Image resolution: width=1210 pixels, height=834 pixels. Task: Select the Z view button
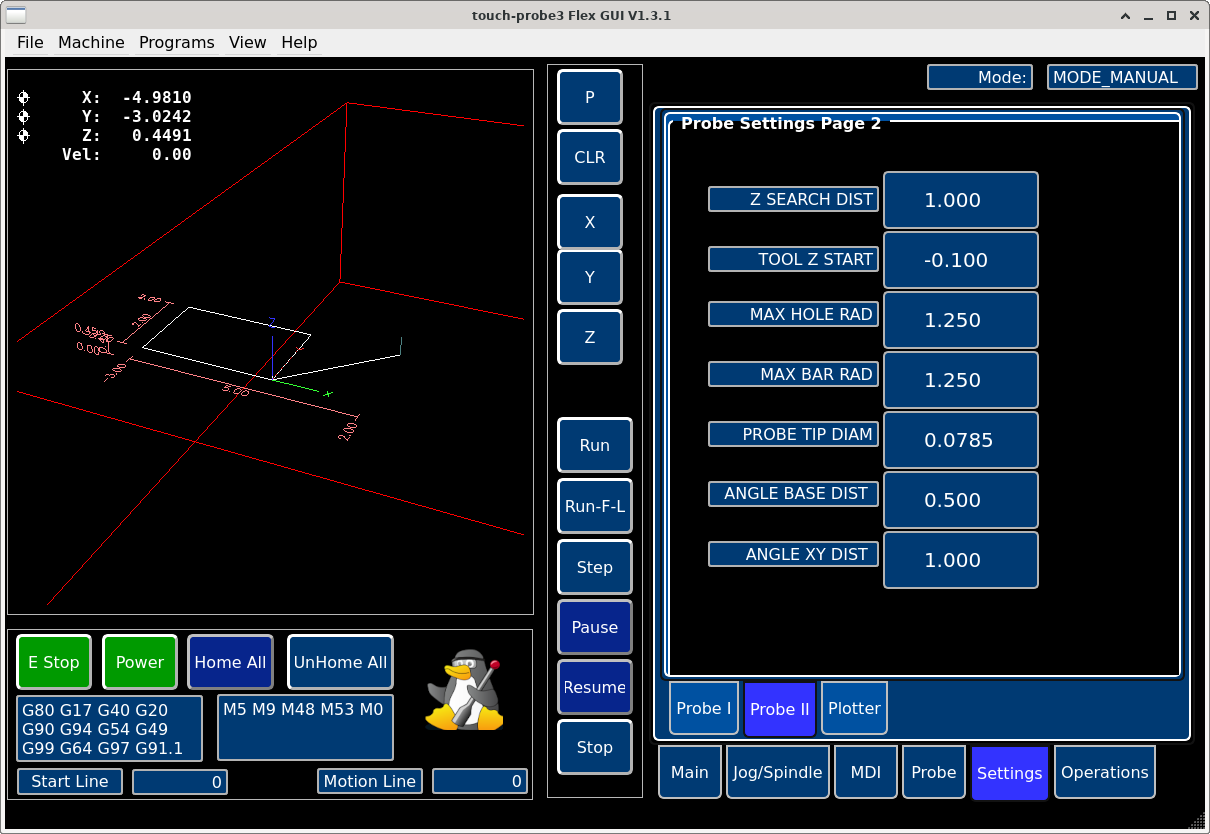[589, 337]
